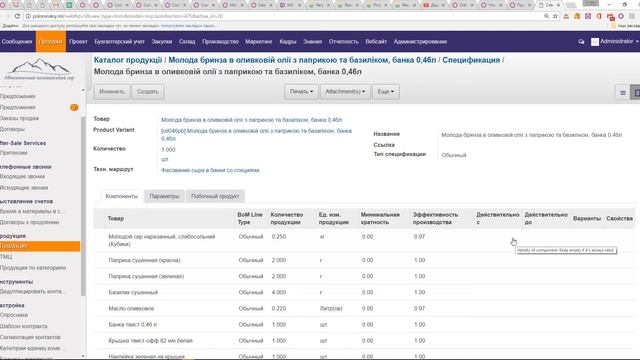Open the Администрирование menu
Screen dimensions: 640x360
420,42
